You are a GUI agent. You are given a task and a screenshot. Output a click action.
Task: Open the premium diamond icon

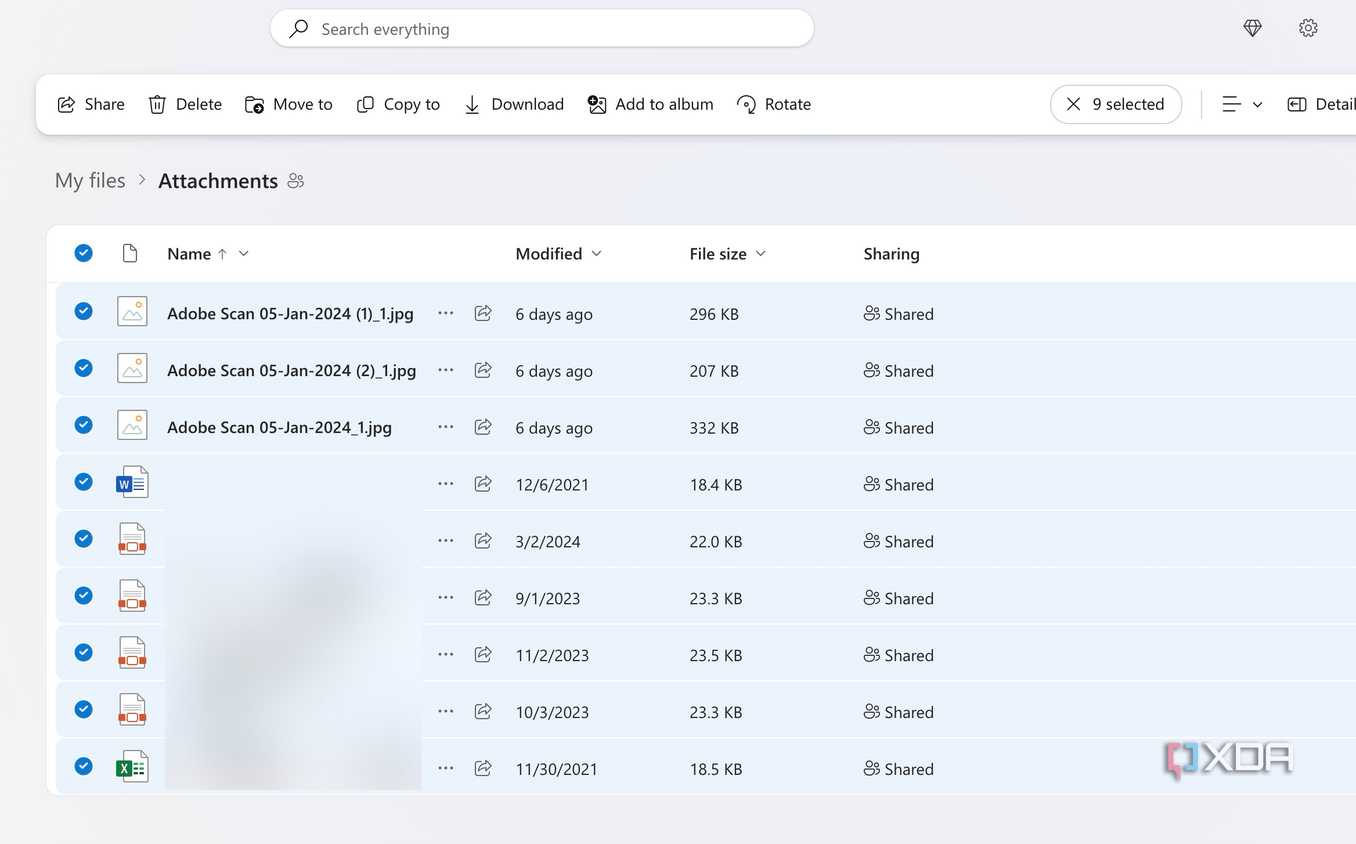(1252, 29)
